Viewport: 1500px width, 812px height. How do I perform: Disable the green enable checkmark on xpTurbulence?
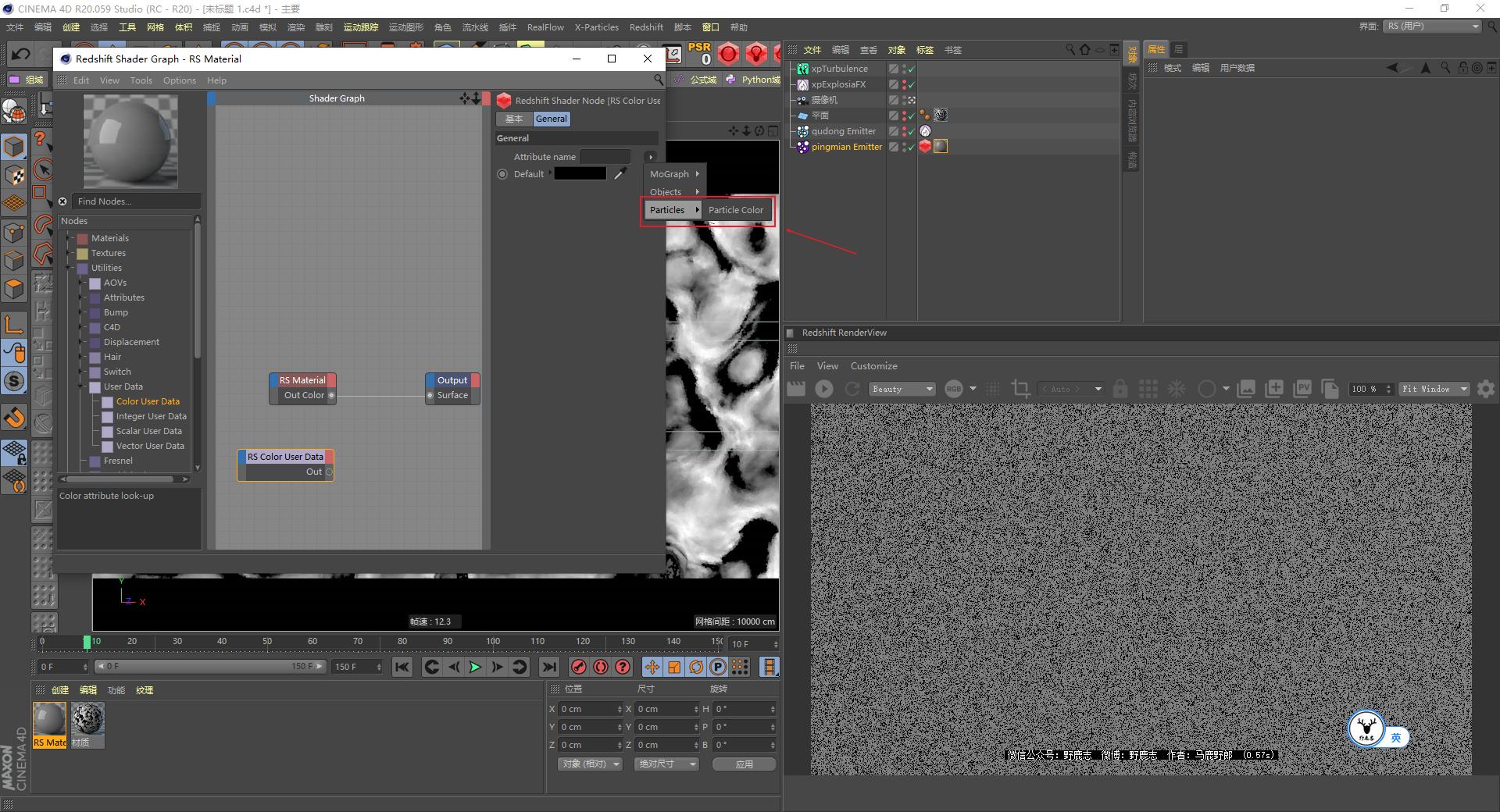911,69
